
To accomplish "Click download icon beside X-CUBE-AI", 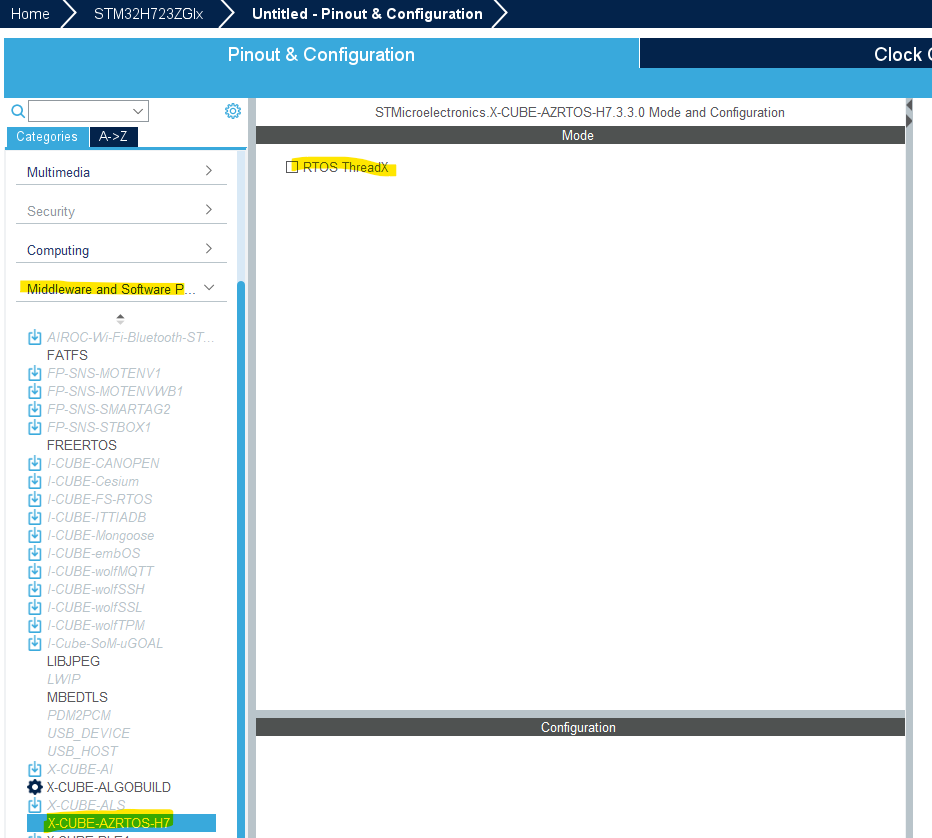I will click(x=35, y=770).
